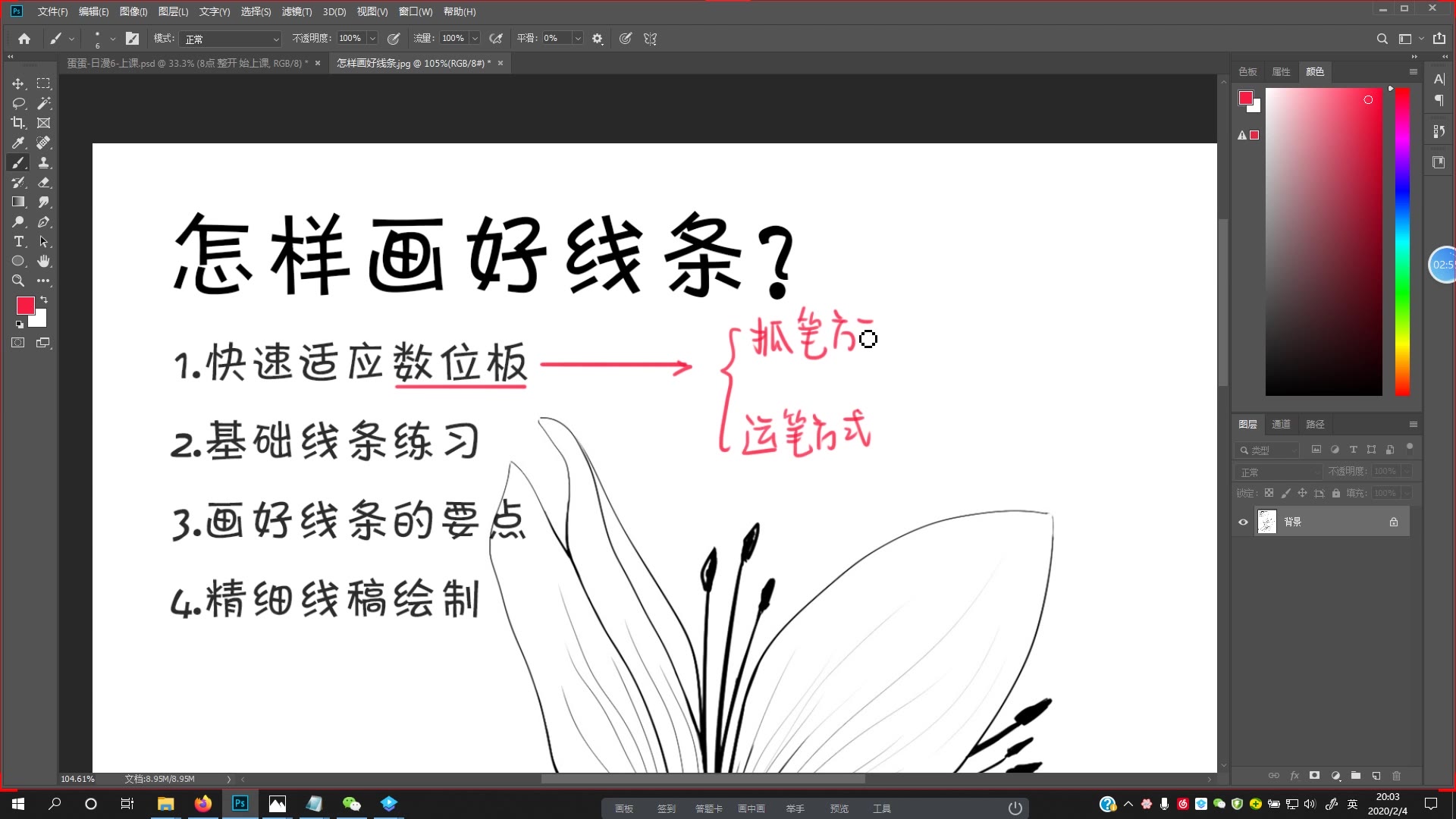The image size is (1456, 819).
Task: Switch to the 通道 panel tab
Action: click(x=1281, y=424)
